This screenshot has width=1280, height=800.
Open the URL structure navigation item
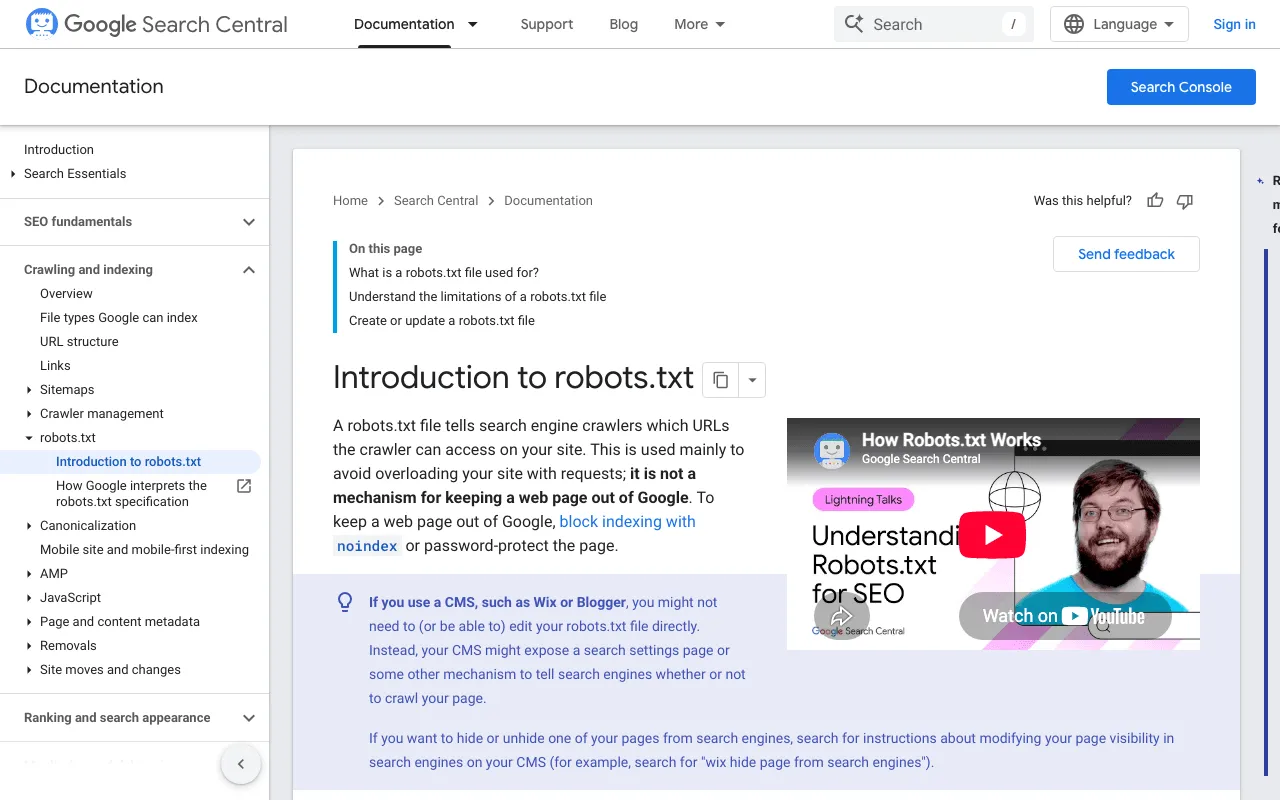pos(79,342)
